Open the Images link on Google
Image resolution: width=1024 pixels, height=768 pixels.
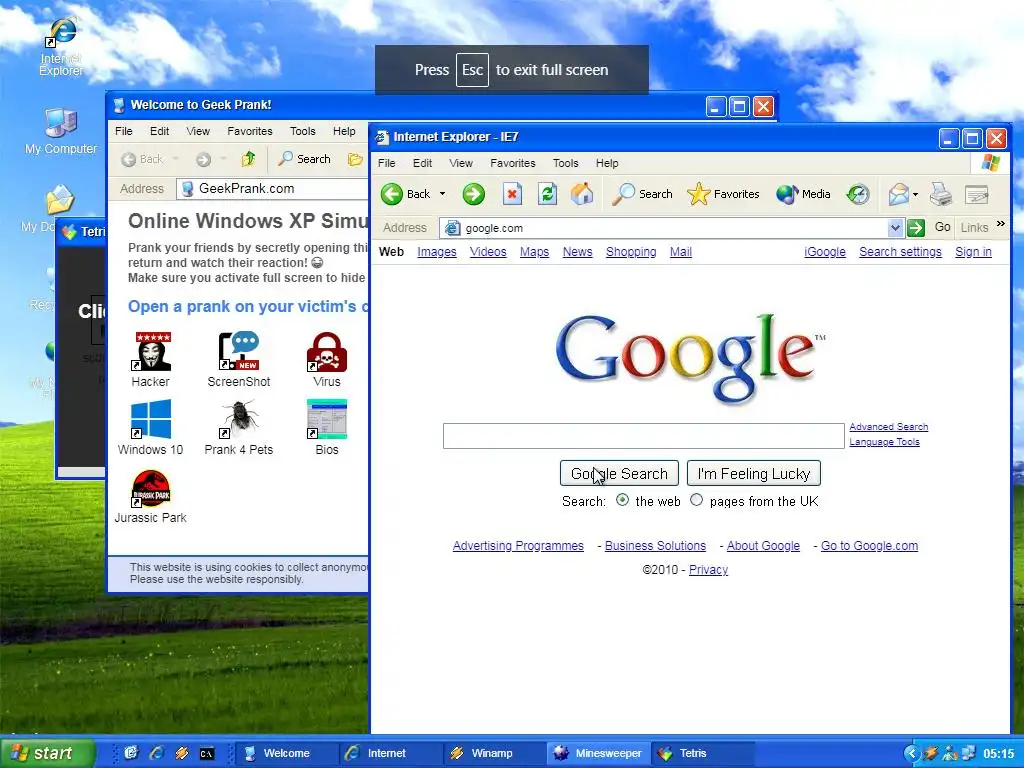point(437,252)
